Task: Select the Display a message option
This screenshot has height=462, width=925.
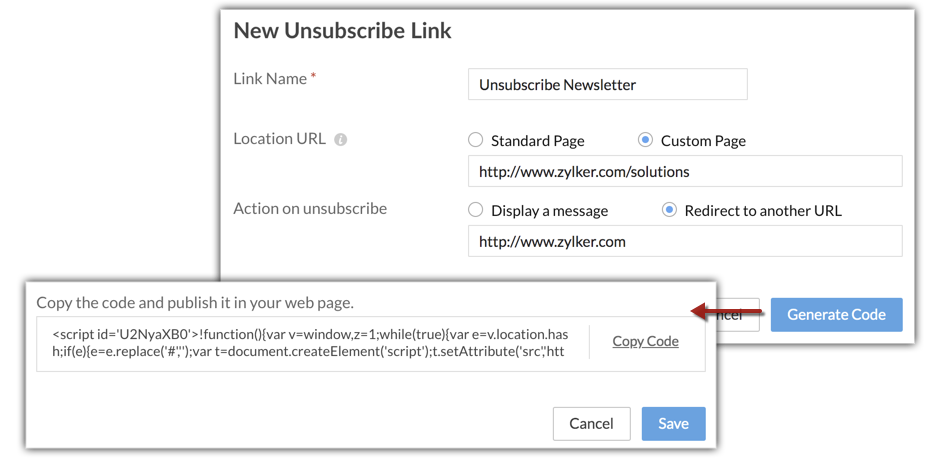Action: click(476, 210)
